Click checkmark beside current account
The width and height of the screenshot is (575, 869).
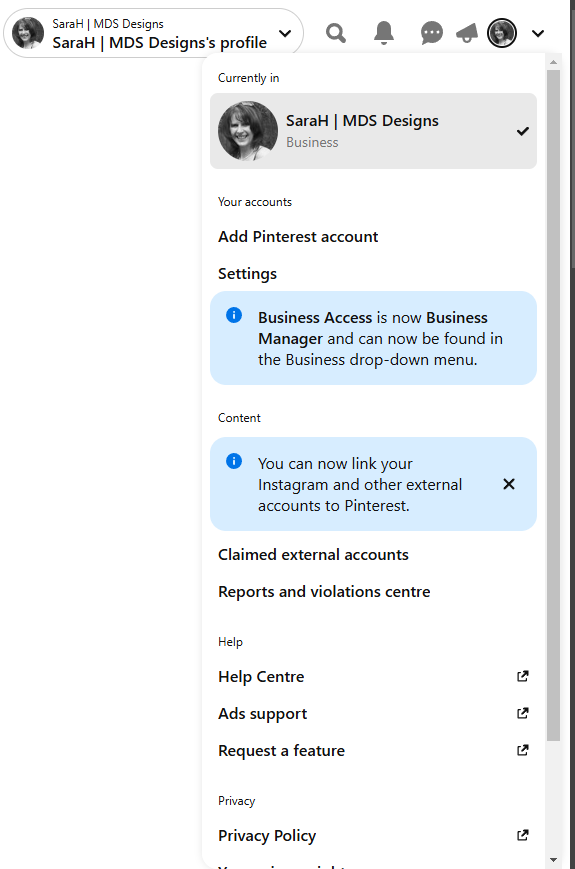pyautogui.click(x=522, y=131)
